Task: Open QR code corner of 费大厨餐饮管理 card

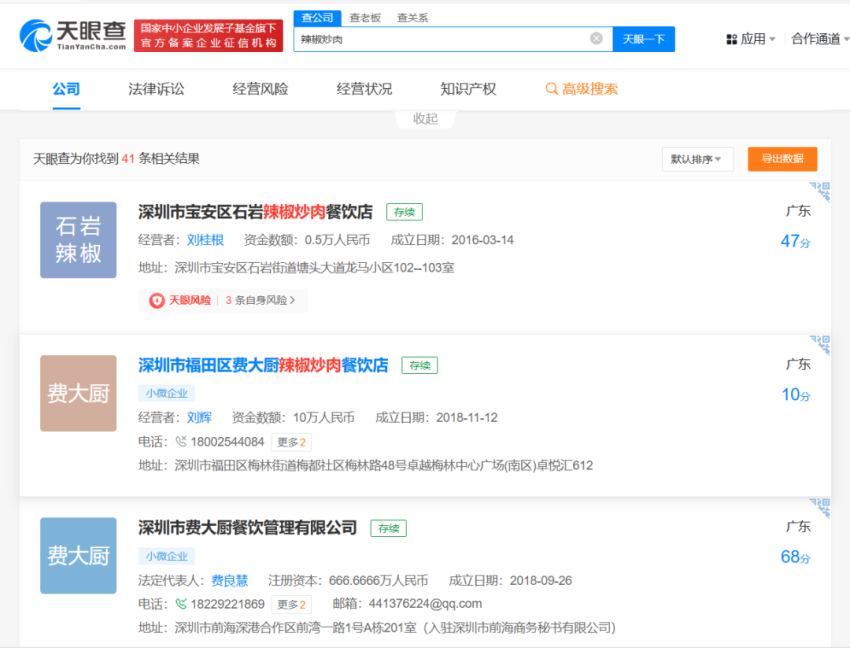Action: (x=820, y=508)
